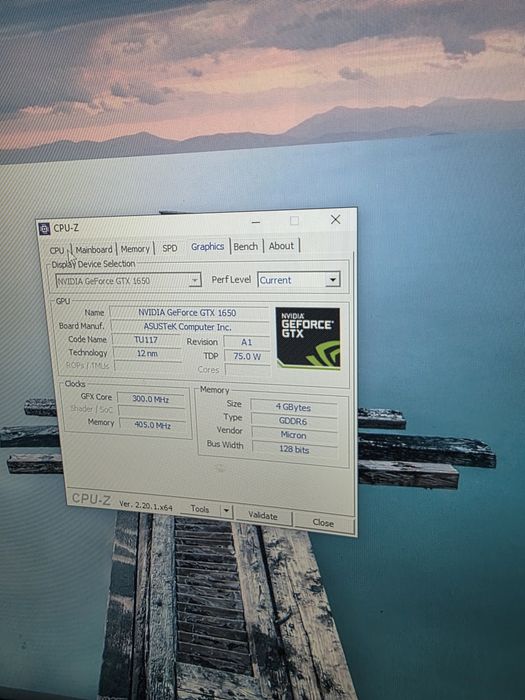Click the GFX Core clock '300.0 MHz'
This screenshot has height=700, width=525.
(x=151, y=399)
